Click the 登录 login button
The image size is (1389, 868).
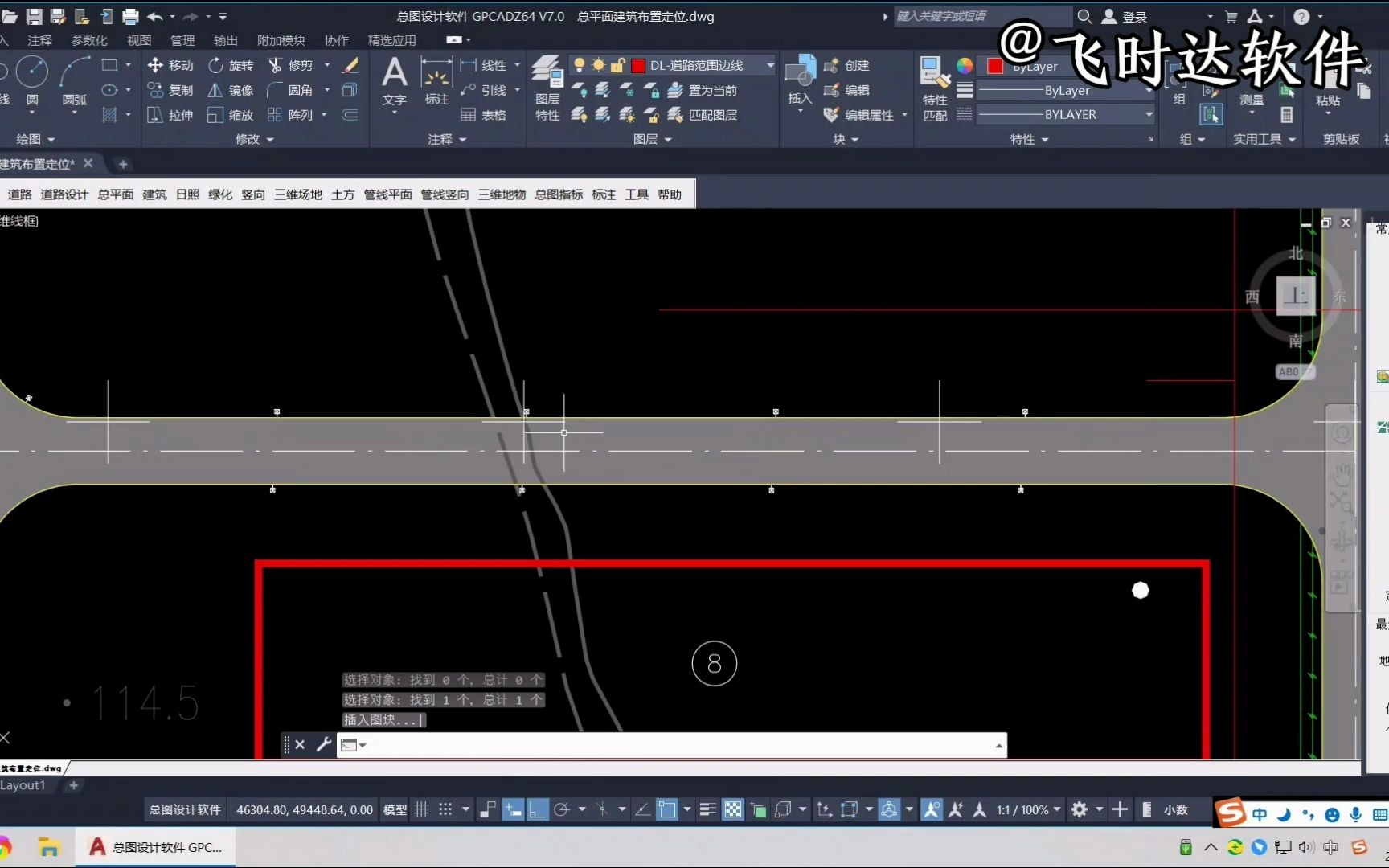(x=1133, y=16)
